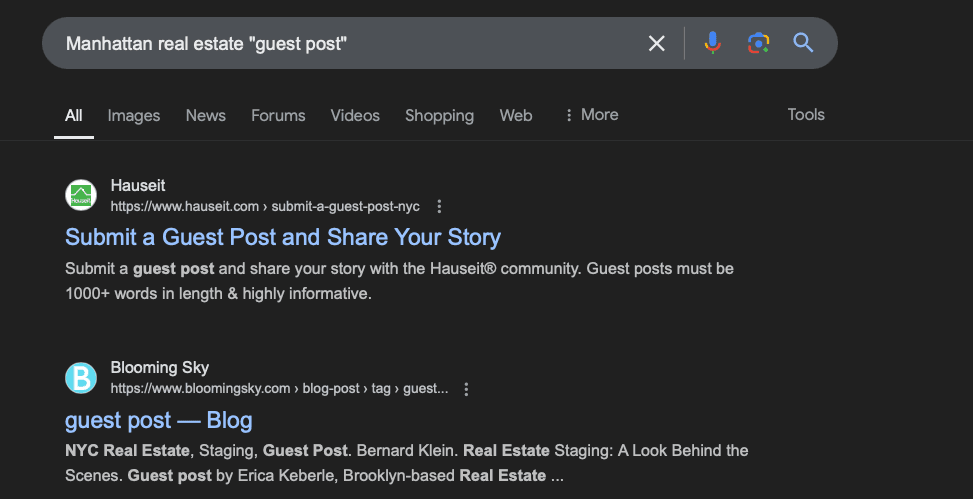Open the Shopping tab
The image size is (973, 499).
439,116
